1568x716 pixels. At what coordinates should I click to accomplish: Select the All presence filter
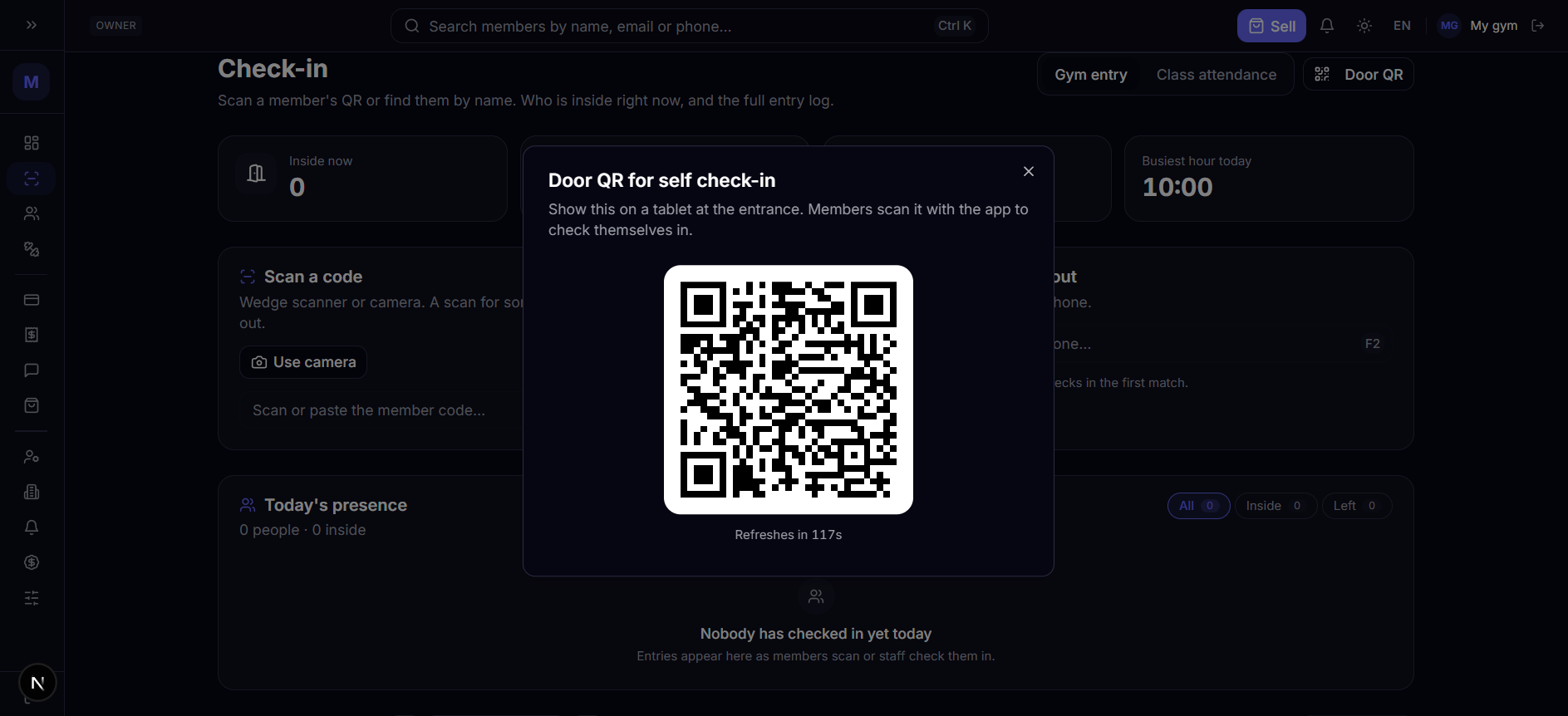tap(1198, 506)
